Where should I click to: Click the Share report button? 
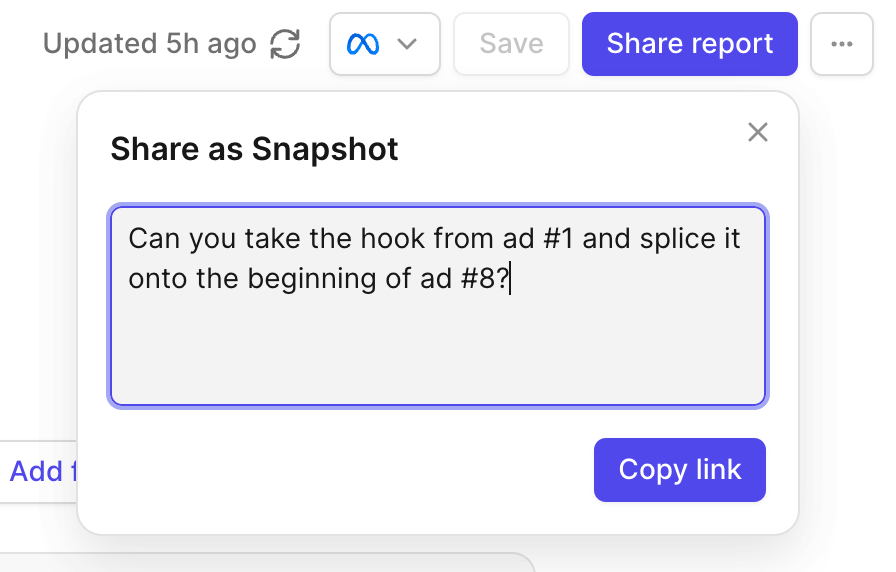pyautogui.click(x=690, y=44)
